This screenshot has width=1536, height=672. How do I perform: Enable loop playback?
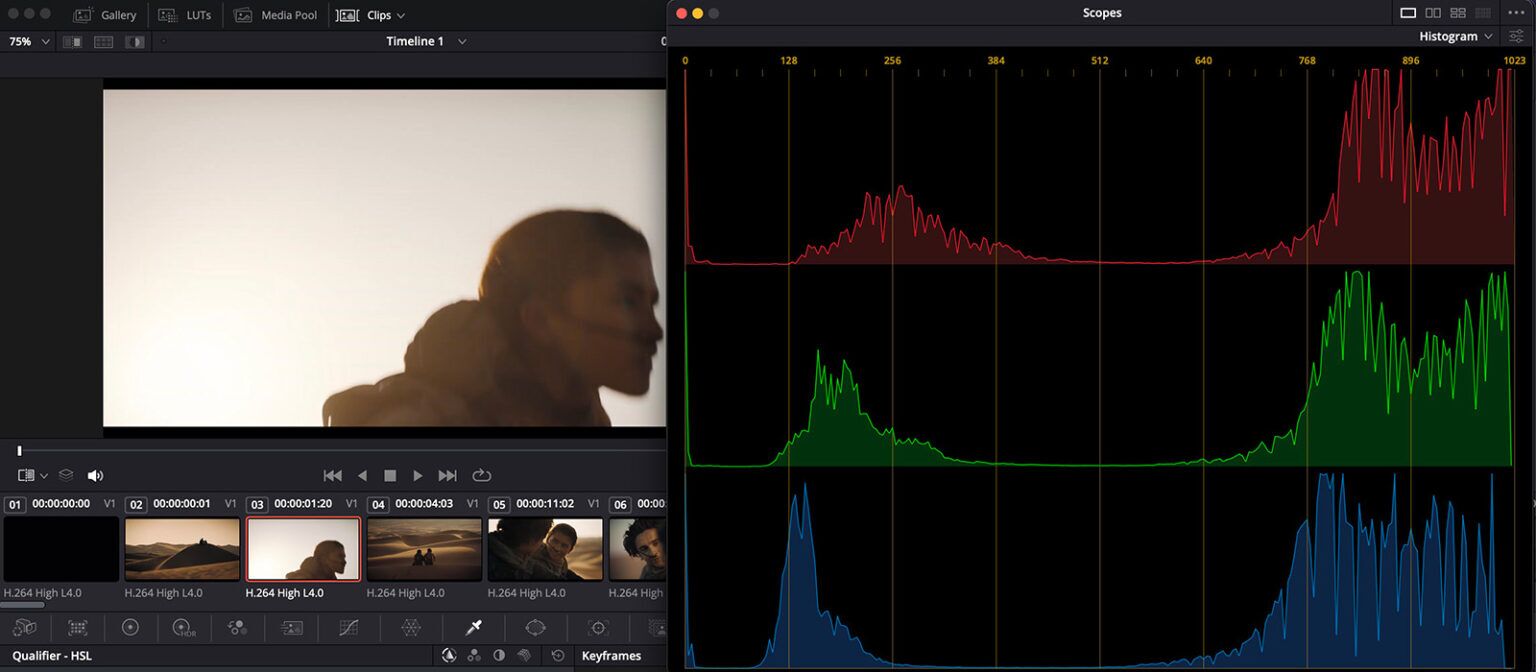tap(482, 475)
